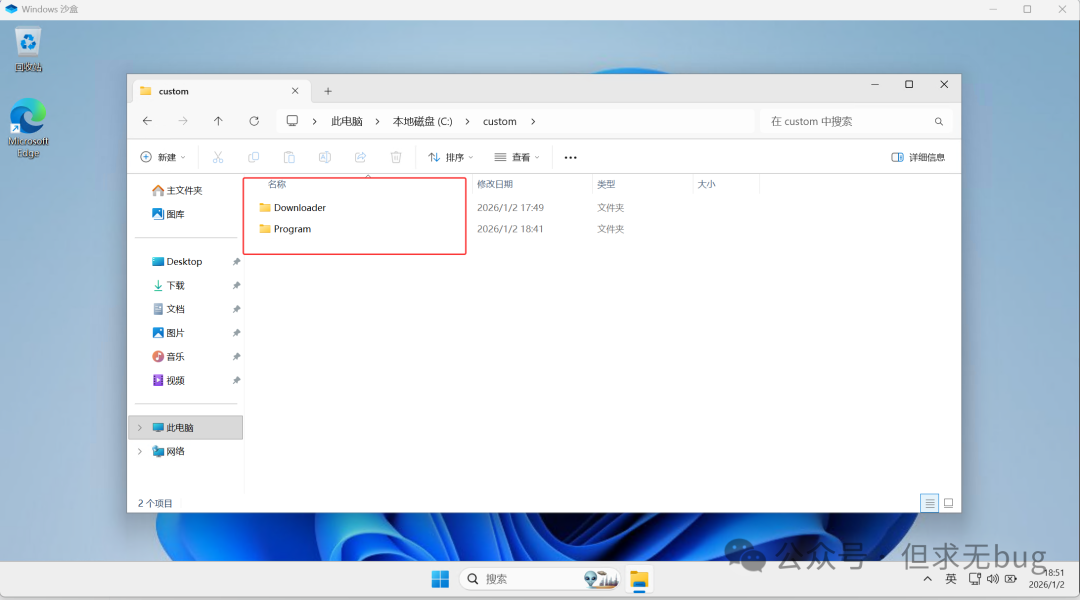Go up one directory level
This screenshot has width=1080, height=600.
tap(218, 121)
